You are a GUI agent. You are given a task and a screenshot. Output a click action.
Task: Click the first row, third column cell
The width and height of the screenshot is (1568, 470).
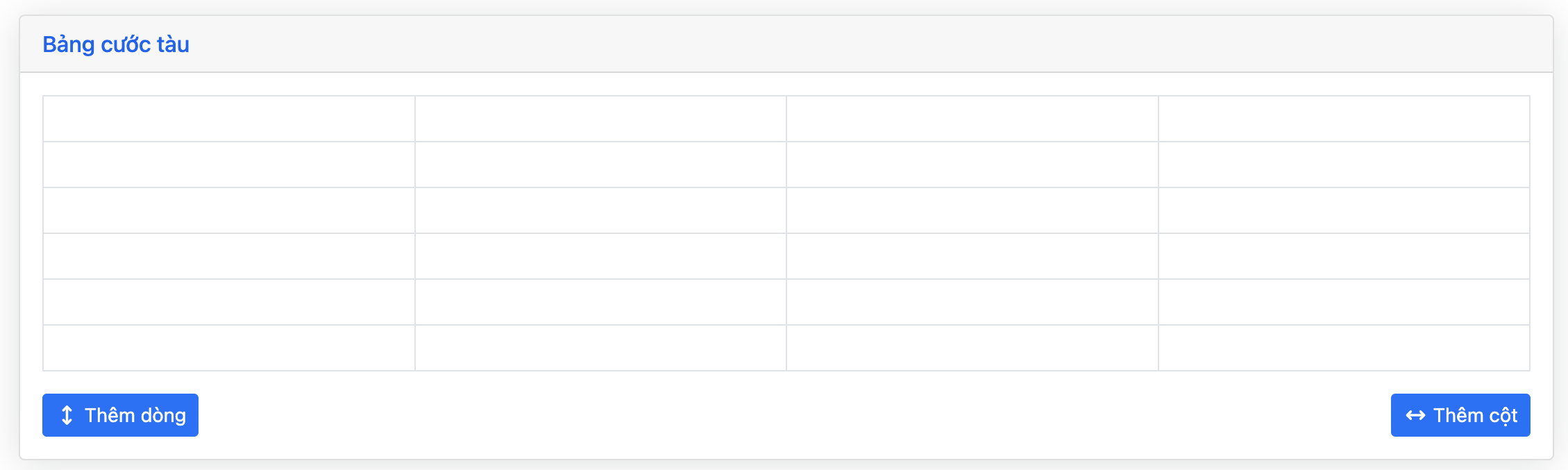tap(972, 119)
